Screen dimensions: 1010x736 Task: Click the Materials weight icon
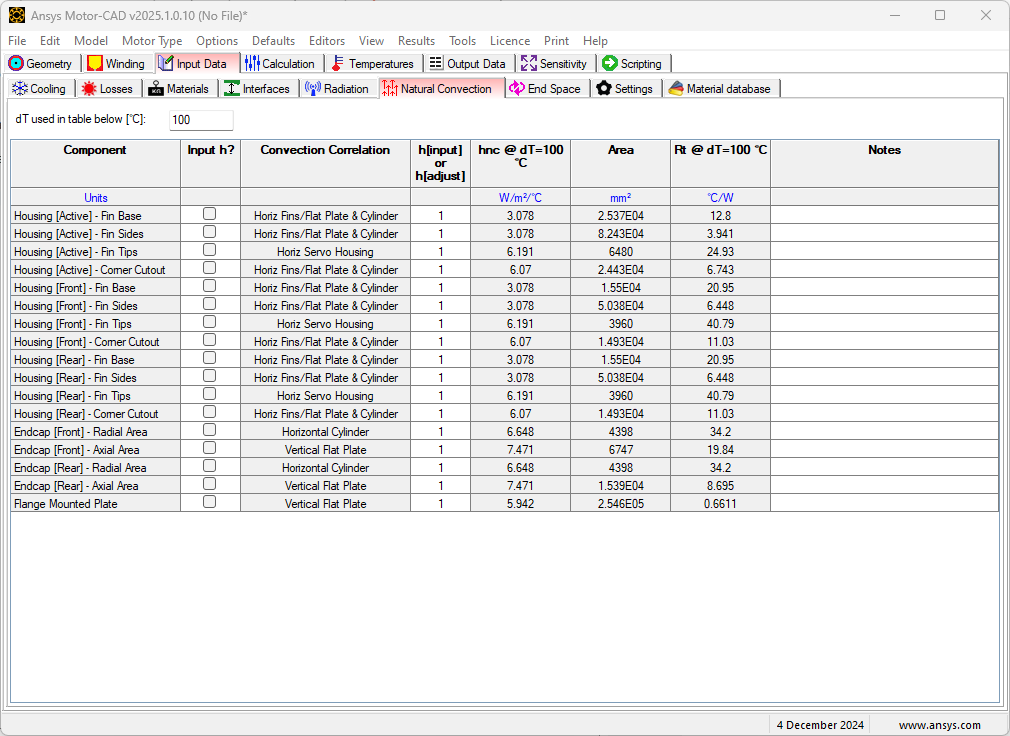tap(156, 88)
